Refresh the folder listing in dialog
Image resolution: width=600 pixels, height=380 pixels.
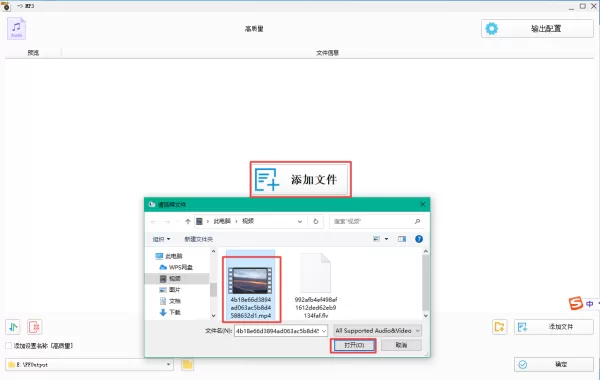[316, 222]
